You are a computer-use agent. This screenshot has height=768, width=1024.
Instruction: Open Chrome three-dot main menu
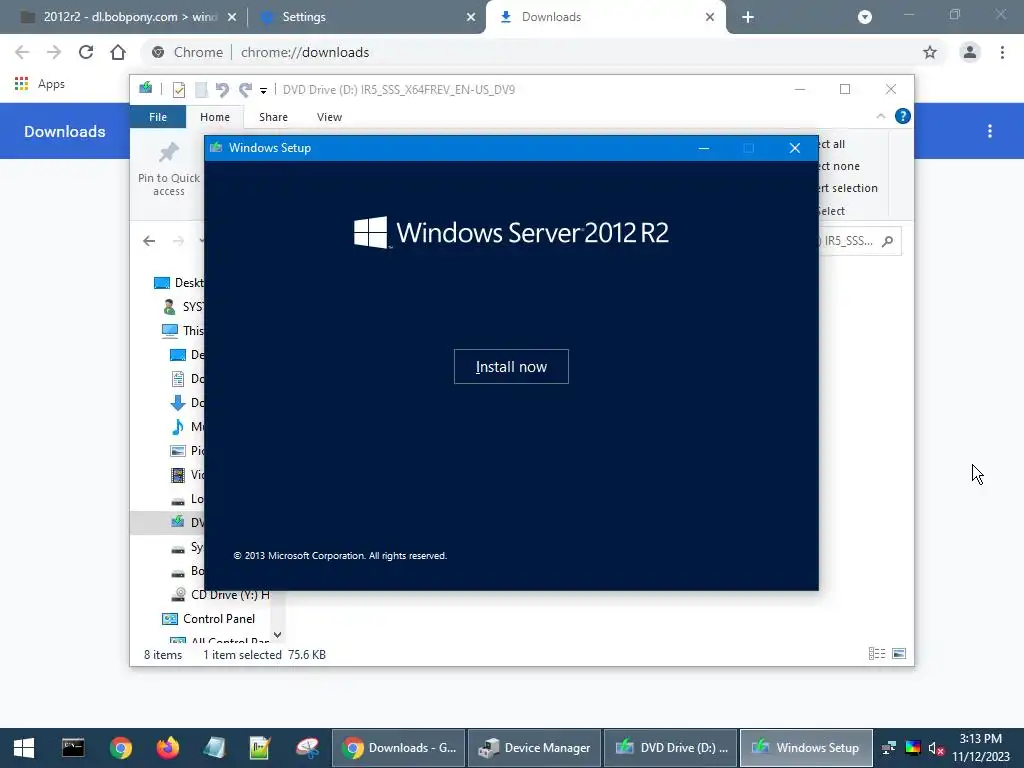tap(1002, 52)
